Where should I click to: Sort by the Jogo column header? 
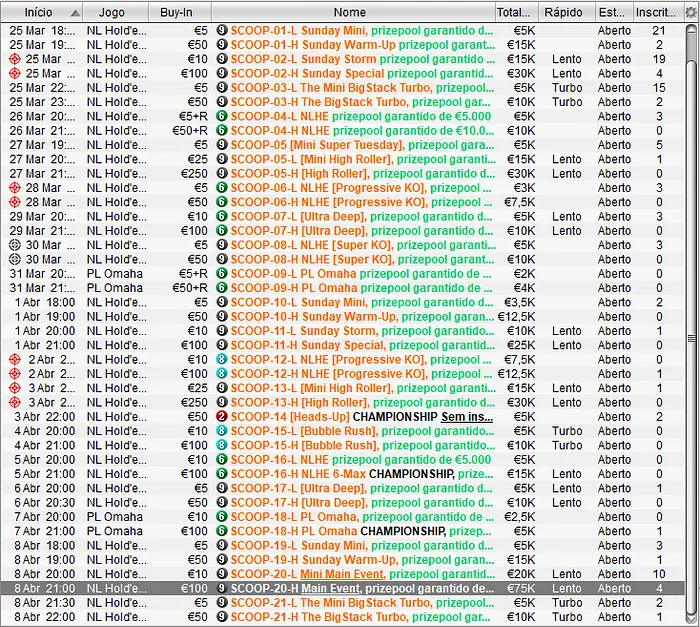[x=112, y=12]
